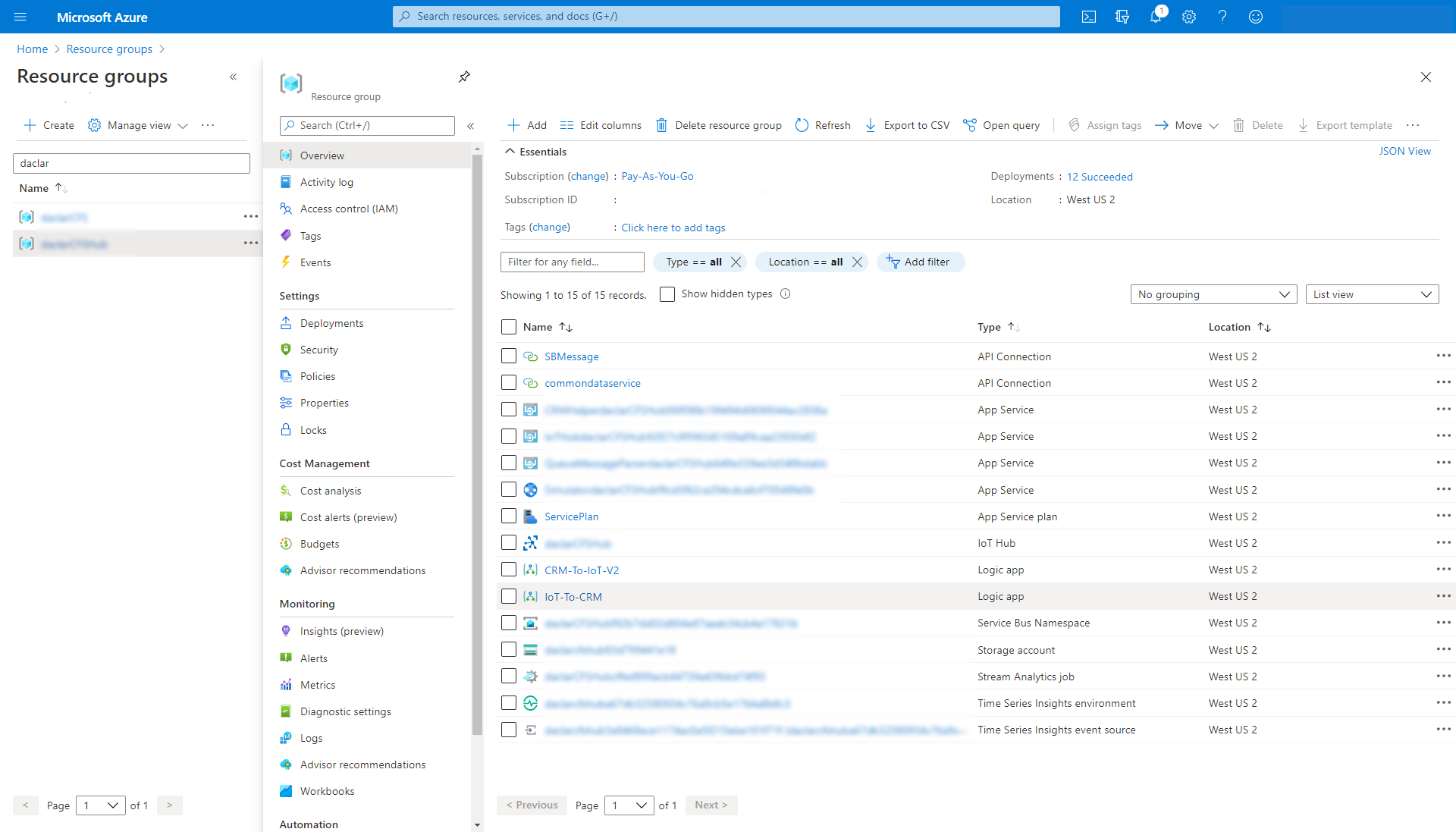This screenshot has width=1456, height=832.
Task: Click the IoT Hub resource icon
Action: [x=530, y=543]
